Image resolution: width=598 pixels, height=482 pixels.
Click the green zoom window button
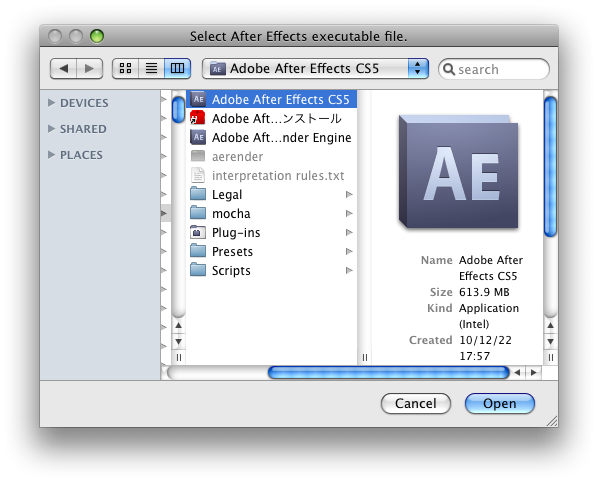[x=97, y=36]
